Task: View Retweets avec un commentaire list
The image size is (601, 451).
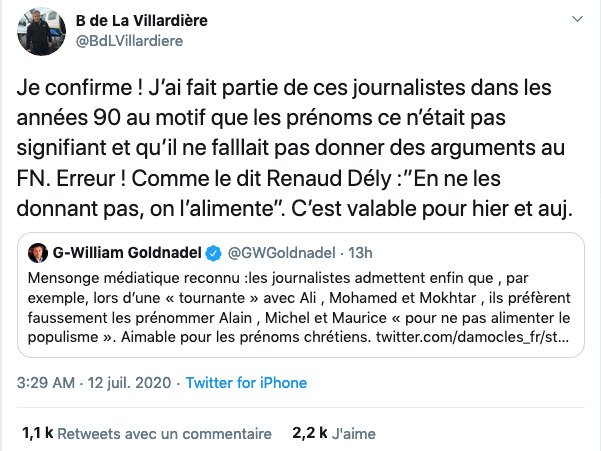Action: 164,434
